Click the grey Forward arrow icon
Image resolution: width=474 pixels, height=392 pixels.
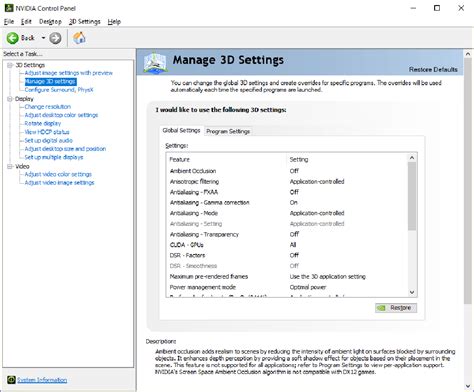click(x=55, y=38)
